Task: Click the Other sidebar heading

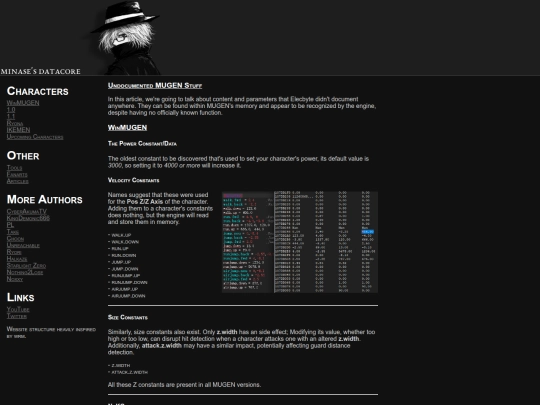Action: [x=23, y=156]
